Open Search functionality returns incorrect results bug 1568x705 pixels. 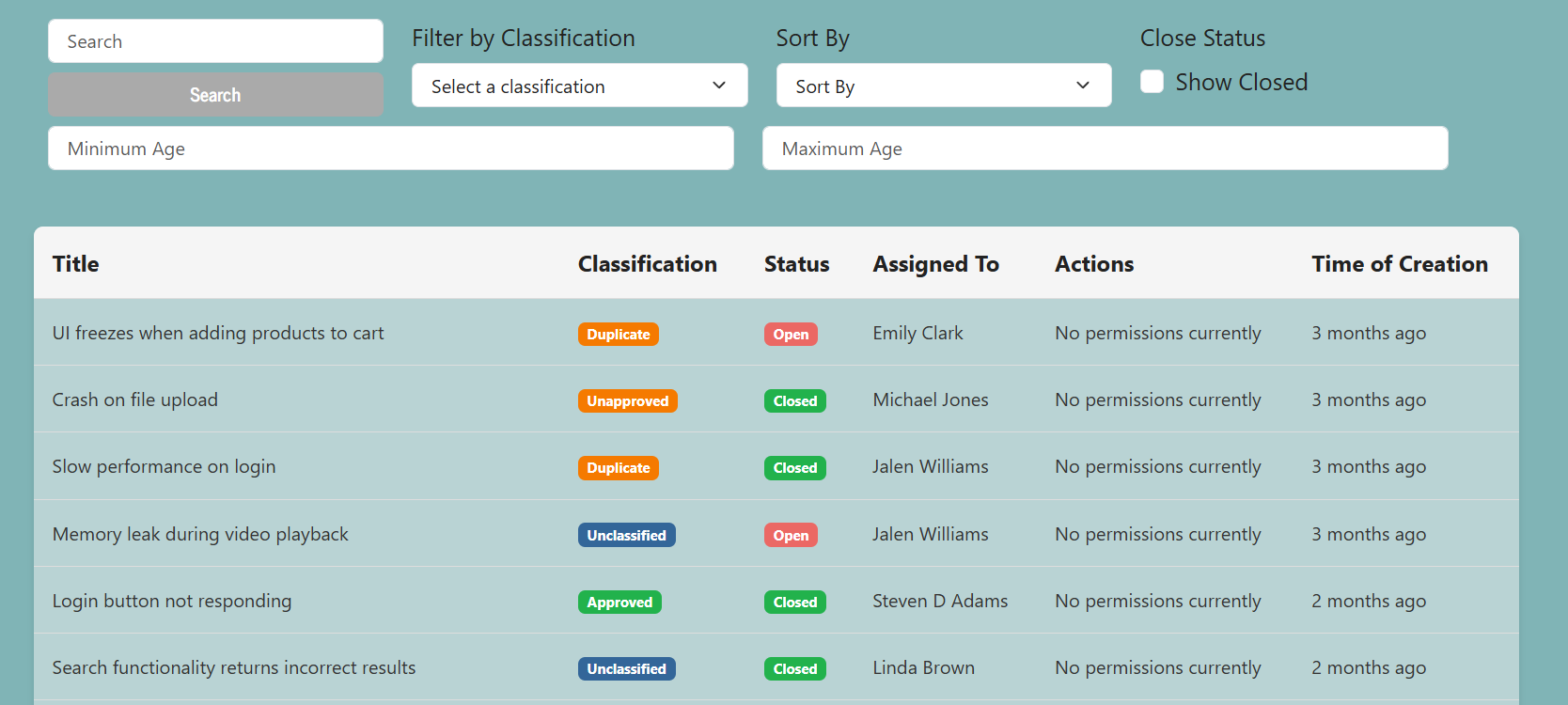[234, 667]
